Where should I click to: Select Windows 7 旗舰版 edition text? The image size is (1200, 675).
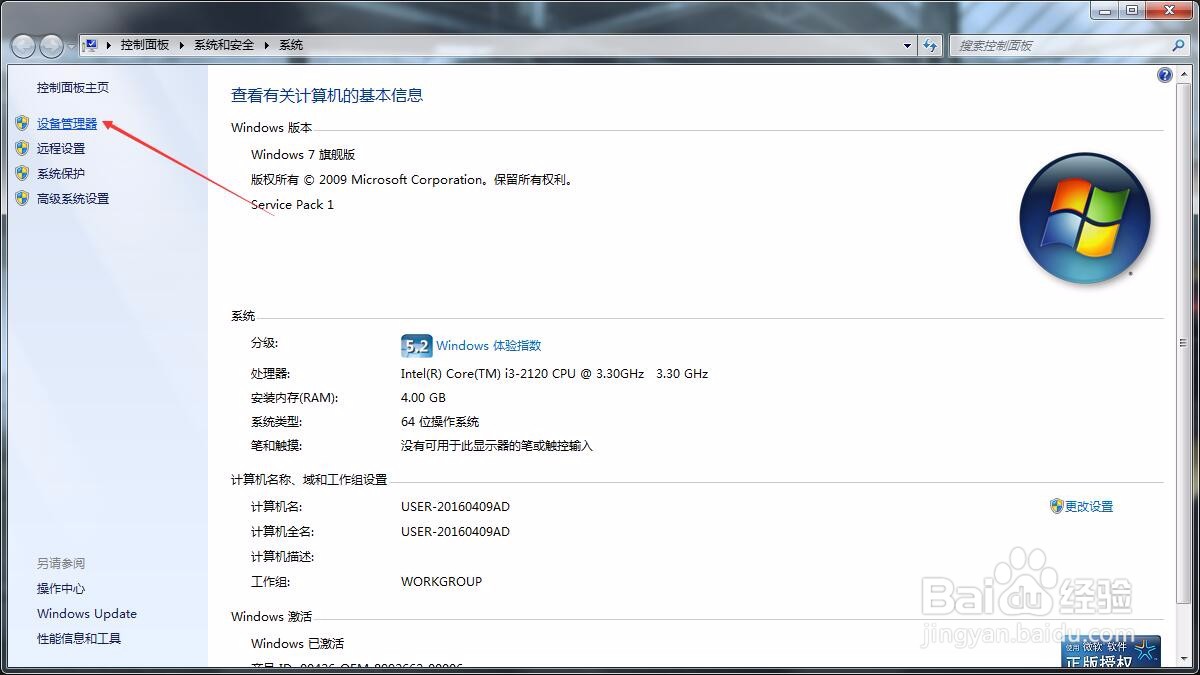(x=303, y=155)
